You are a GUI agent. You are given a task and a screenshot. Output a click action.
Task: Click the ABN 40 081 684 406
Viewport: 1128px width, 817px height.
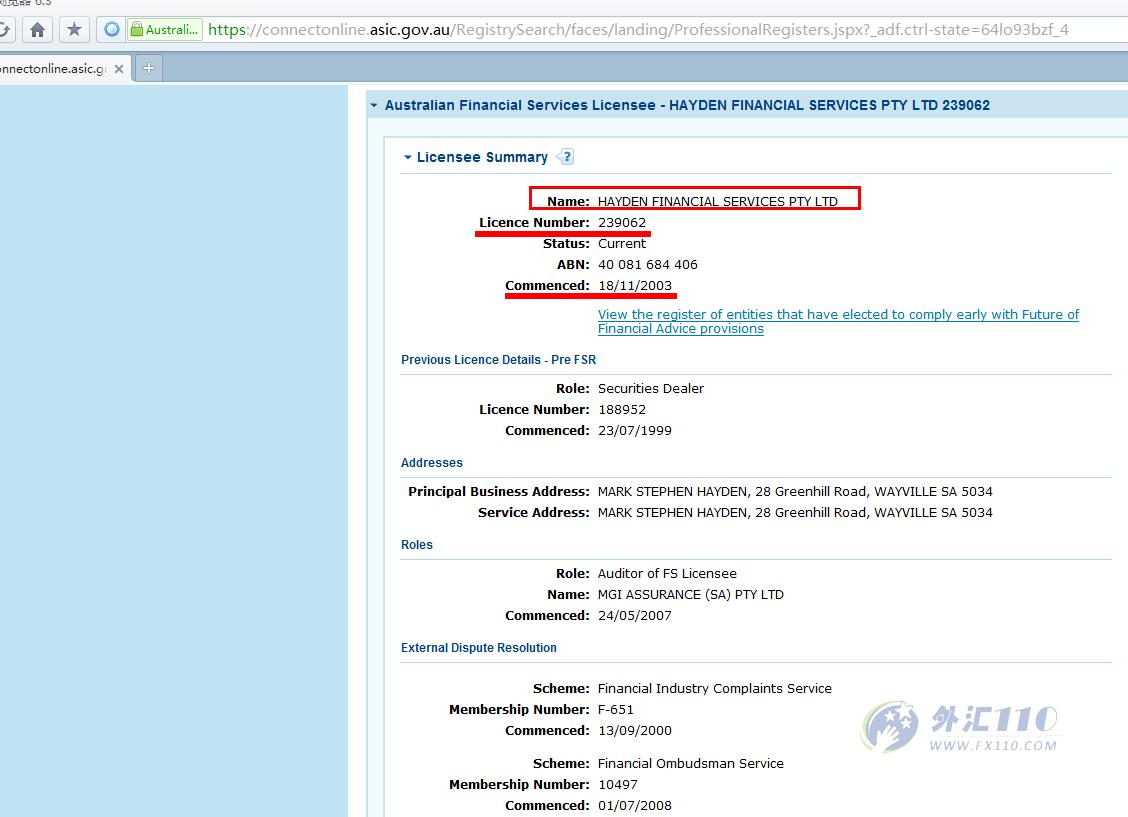tap(647, 265)
